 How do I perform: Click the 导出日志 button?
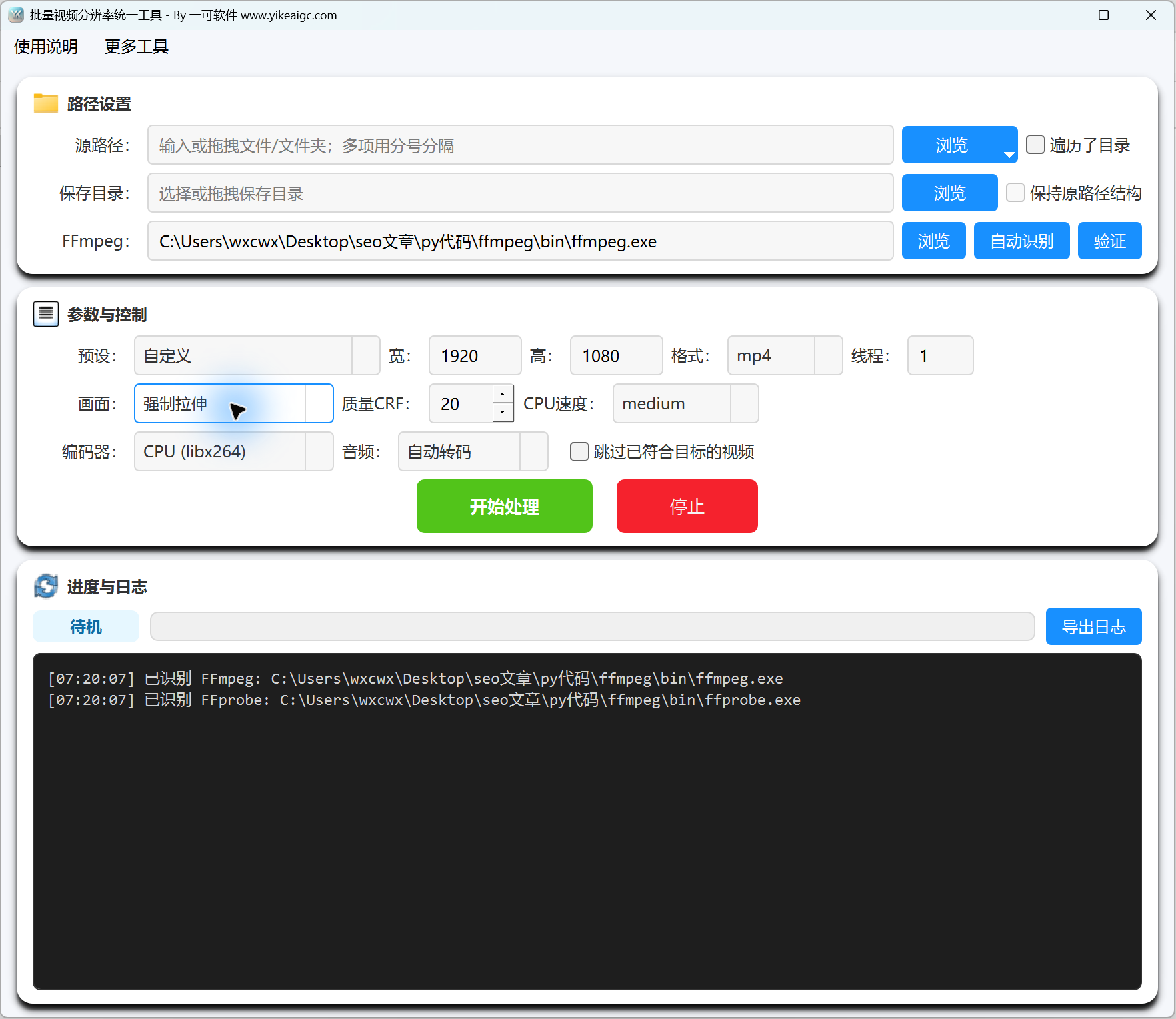point(1094,626)
